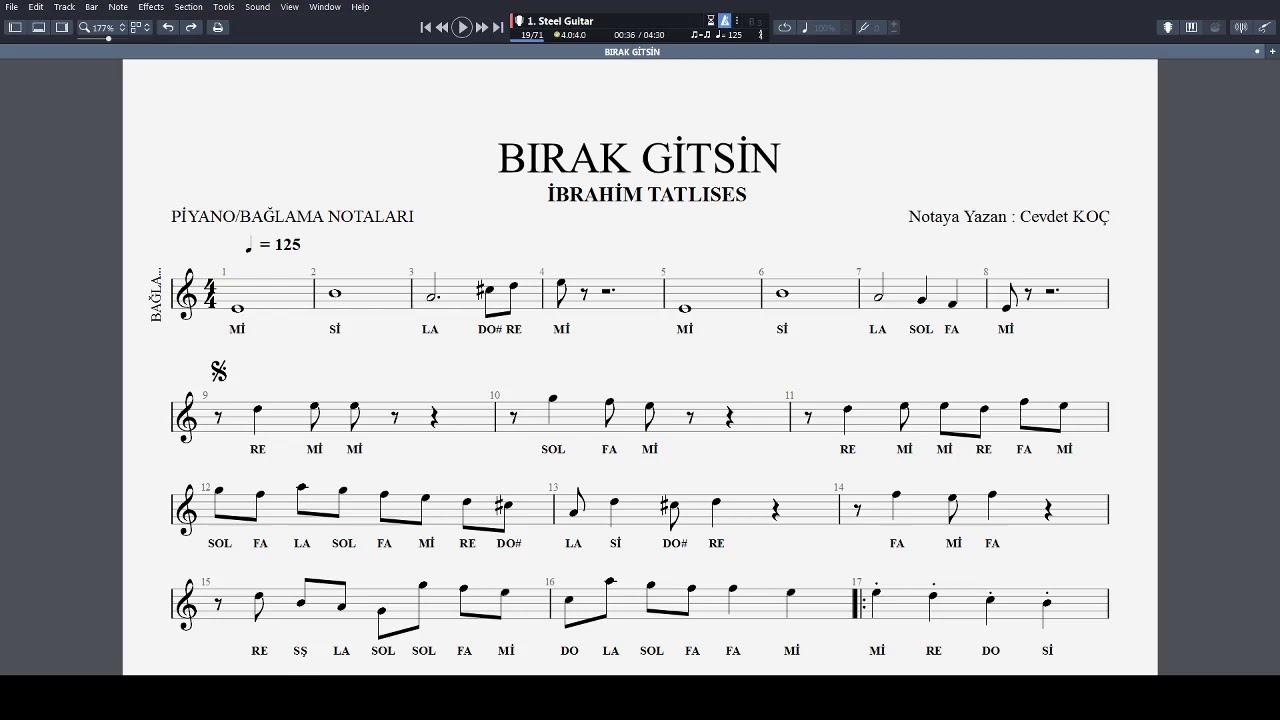
Task: Open the Note menu
Action: pyautogui.click(x=118, y=7)
